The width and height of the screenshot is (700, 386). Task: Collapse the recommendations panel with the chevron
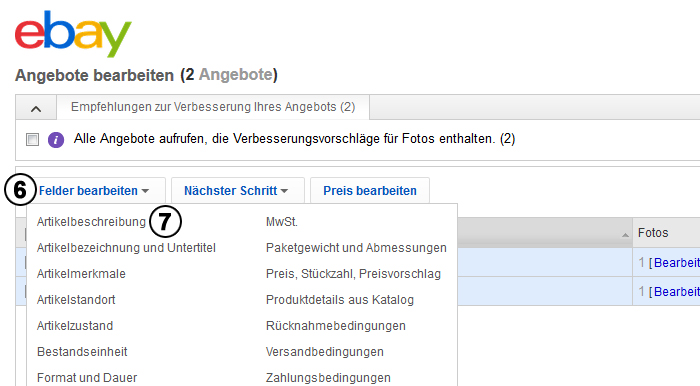point(36,108)
